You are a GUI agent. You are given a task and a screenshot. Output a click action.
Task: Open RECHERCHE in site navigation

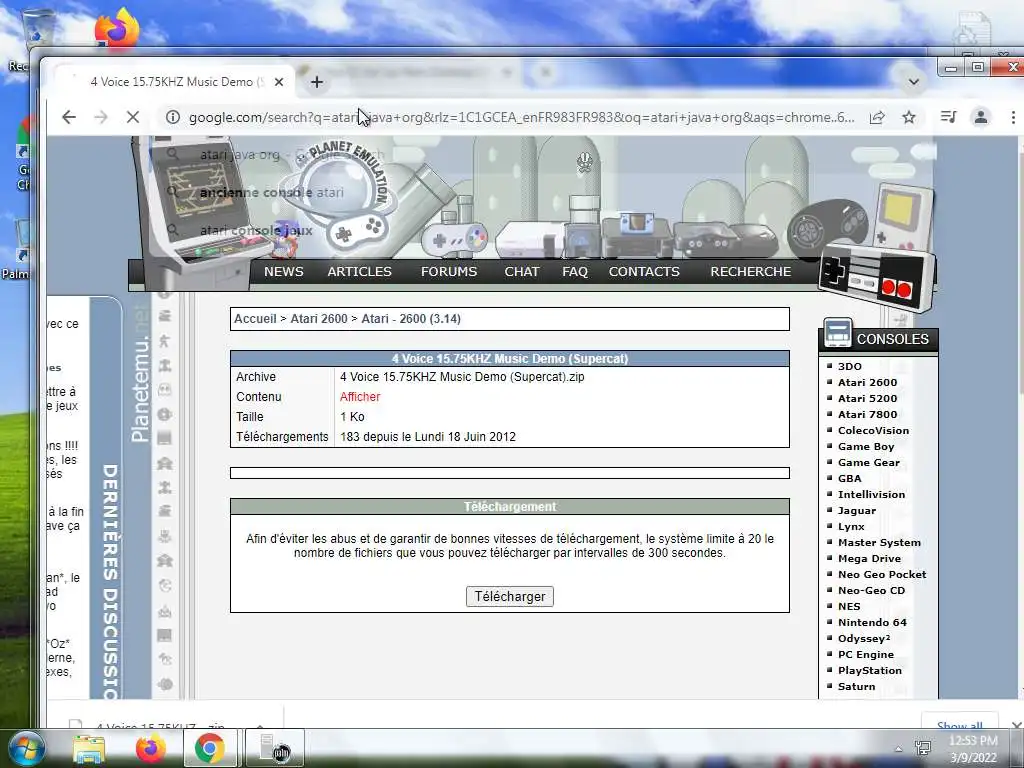click(x=750, y=272)
